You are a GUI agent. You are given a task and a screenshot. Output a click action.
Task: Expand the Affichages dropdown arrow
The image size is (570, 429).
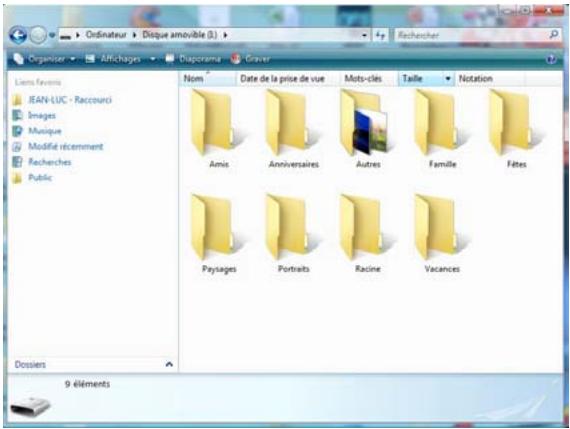click(153, 59)
